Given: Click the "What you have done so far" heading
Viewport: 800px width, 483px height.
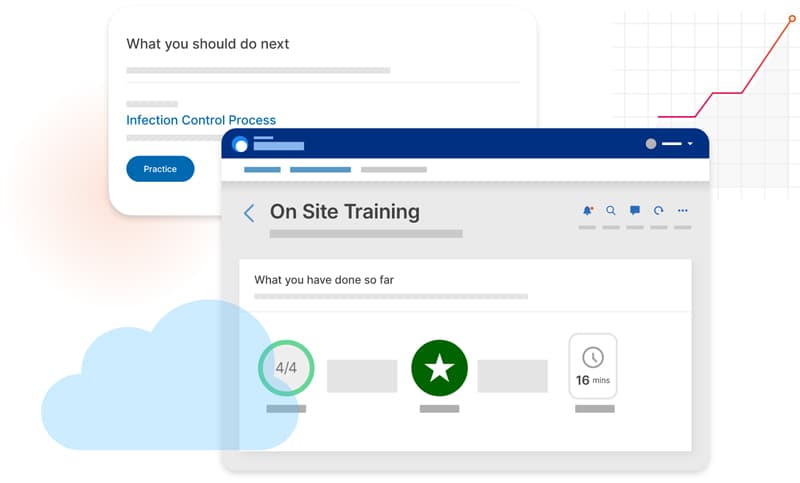Looking at the screenshot, I should 324,280.
